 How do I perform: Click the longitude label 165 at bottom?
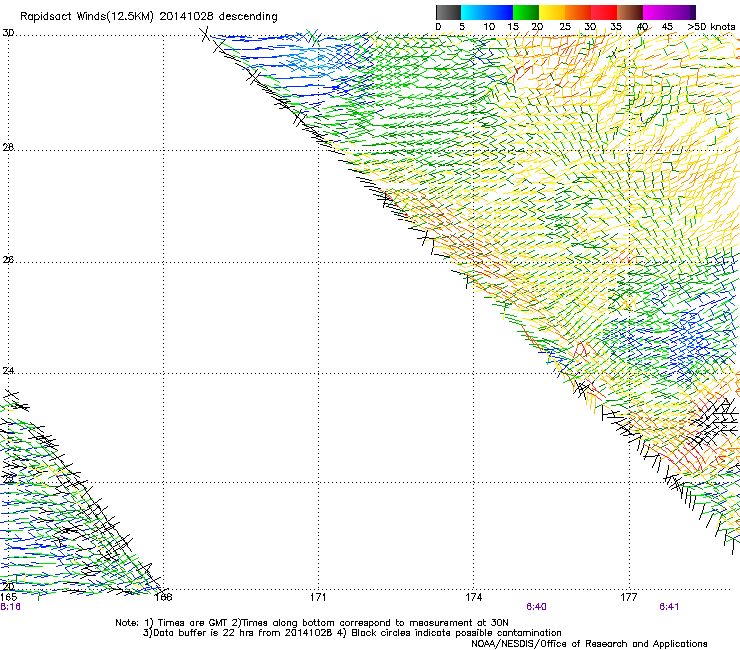pyautogui.click(x=8, y=597)
